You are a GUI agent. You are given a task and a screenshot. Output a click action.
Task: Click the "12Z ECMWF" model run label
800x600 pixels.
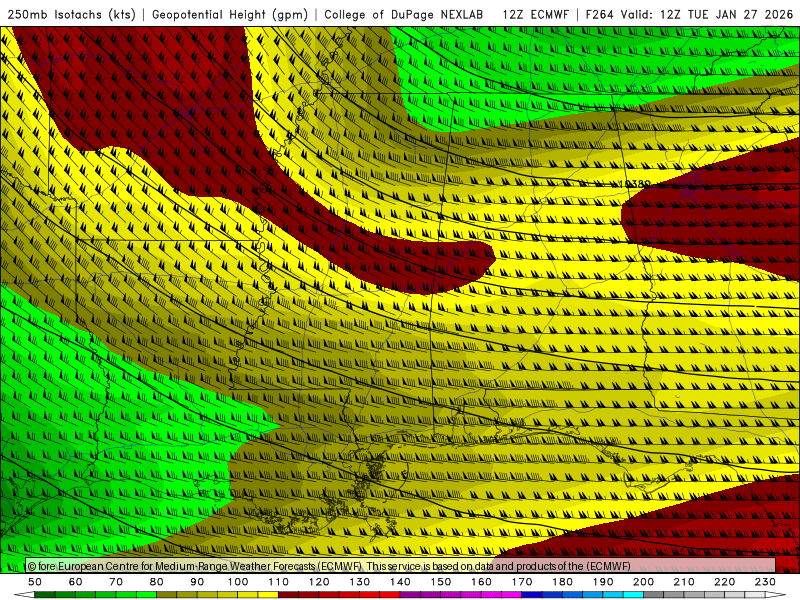coord(535,15)
